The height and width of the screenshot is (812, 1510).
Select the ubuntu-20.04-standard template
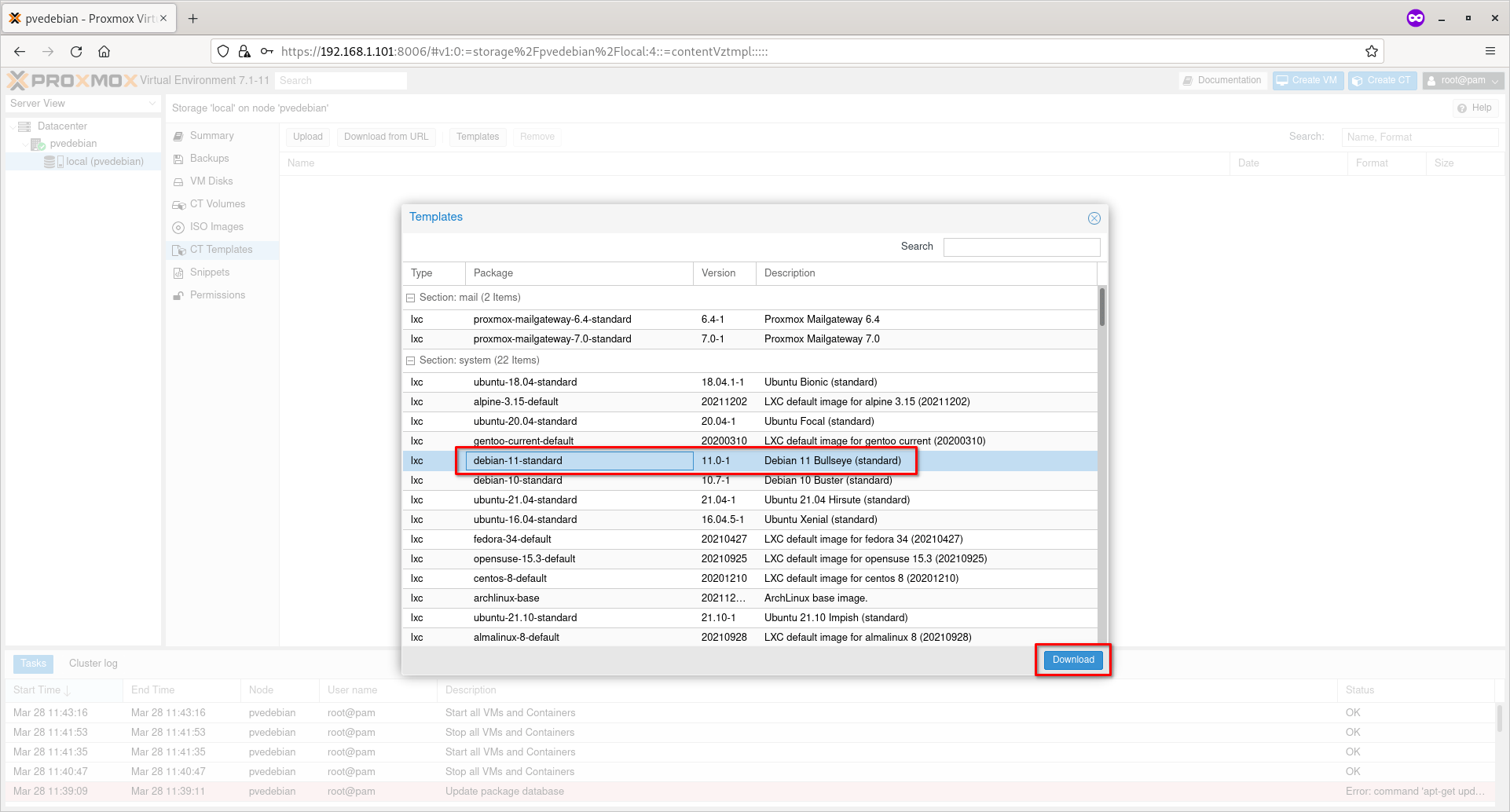[x=750, y=422]
